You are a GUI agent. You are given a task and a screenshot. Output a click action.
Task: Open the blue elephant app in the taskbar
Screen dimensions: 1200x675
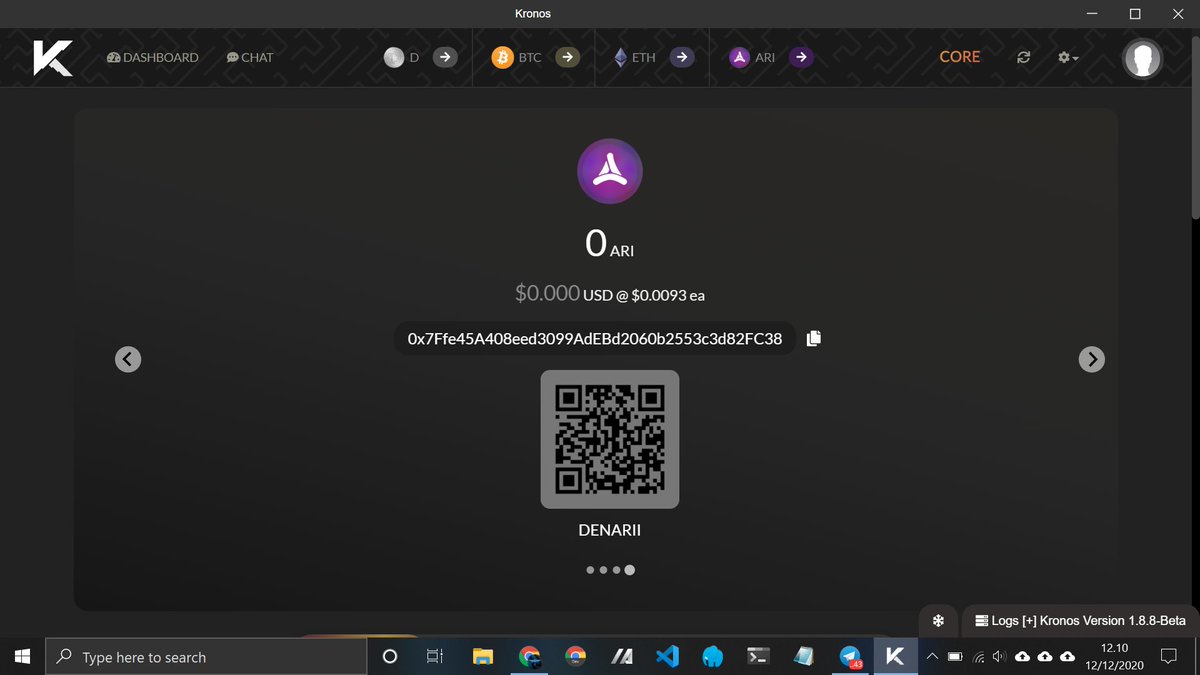click(713, 657)
